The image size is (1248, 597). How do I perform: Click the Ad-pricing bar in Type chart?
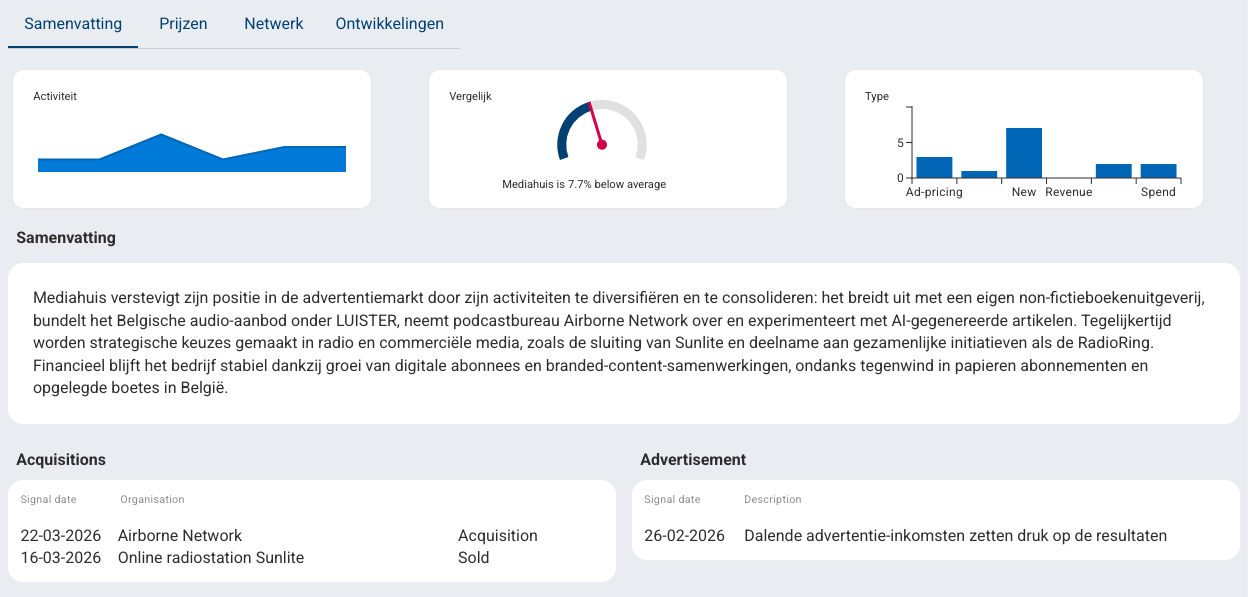pos(934,167)
